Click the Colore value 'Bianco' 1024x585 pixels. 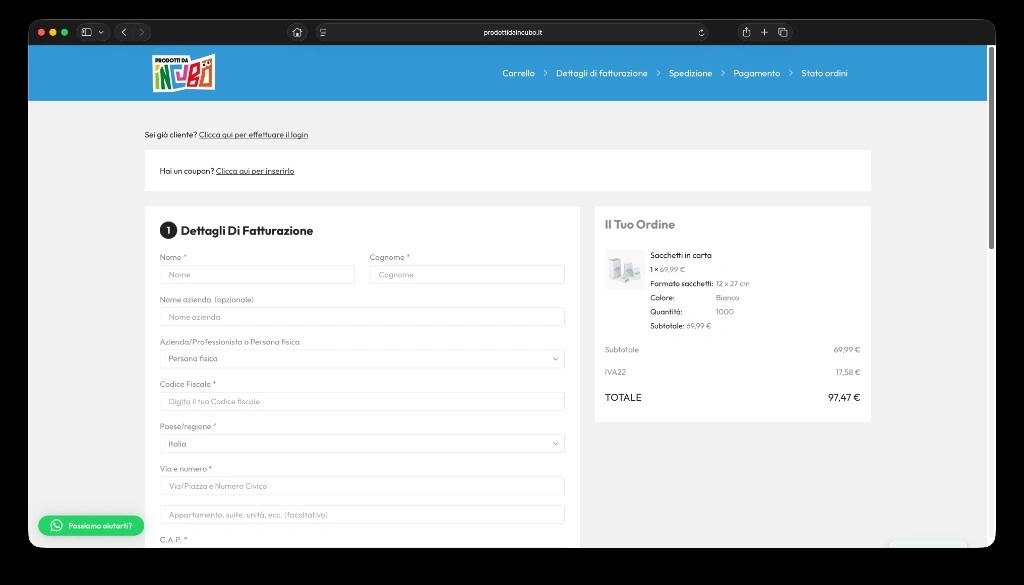tap(728, 298)
